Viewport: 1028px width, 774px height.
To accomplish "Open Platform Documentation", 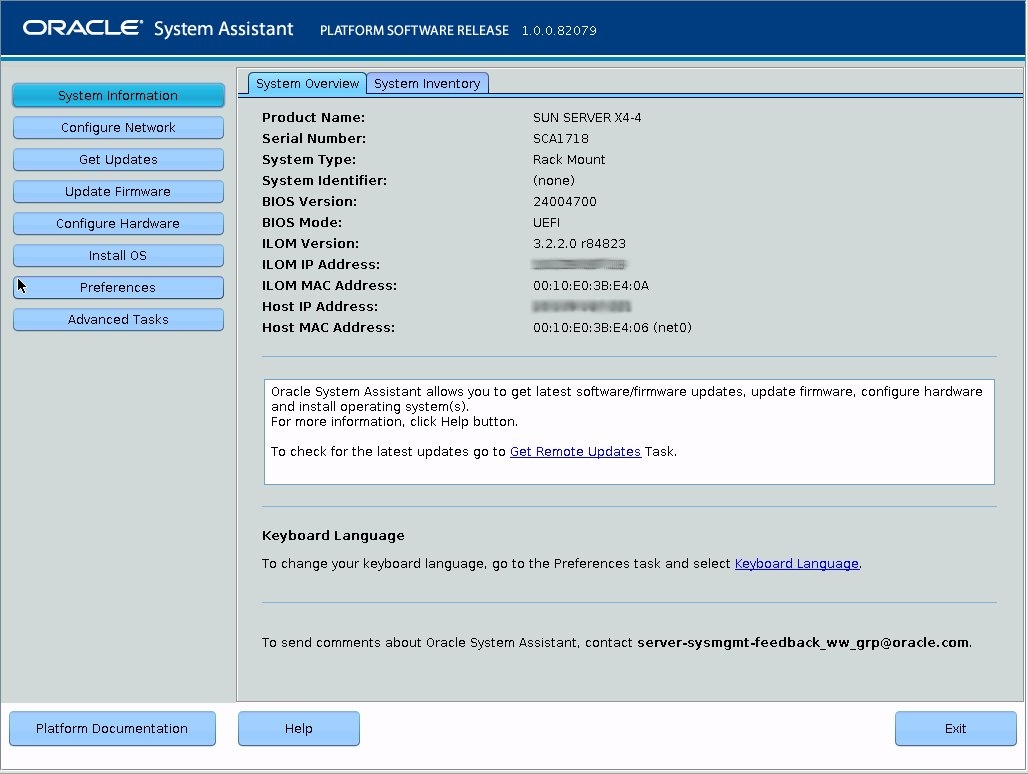I will (112, 729).
